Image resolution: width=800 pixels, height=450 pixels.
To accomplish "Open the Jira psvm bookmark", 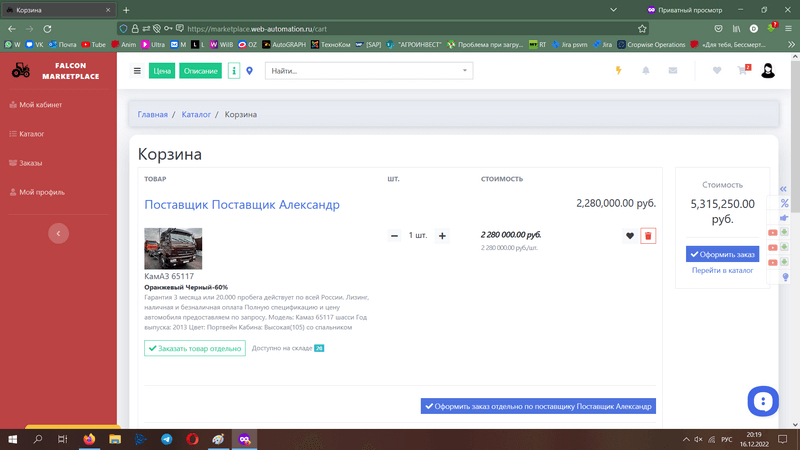I will pyautogui.click(x=569, y=44).
